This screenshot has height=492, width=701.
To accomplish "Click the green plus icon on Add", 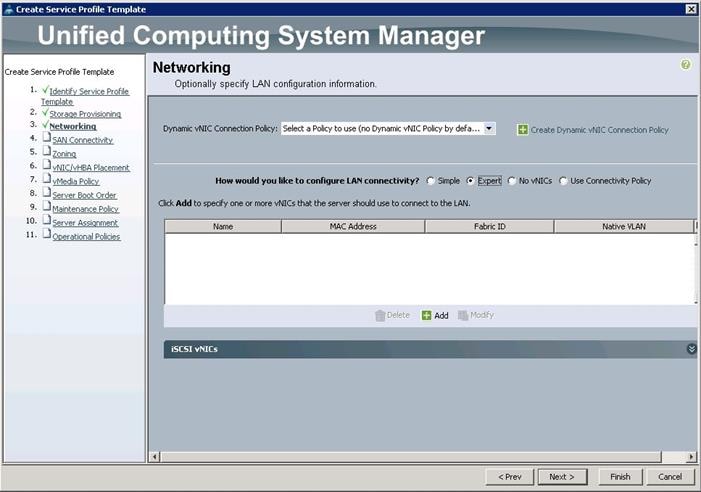I will pos(427,315).
